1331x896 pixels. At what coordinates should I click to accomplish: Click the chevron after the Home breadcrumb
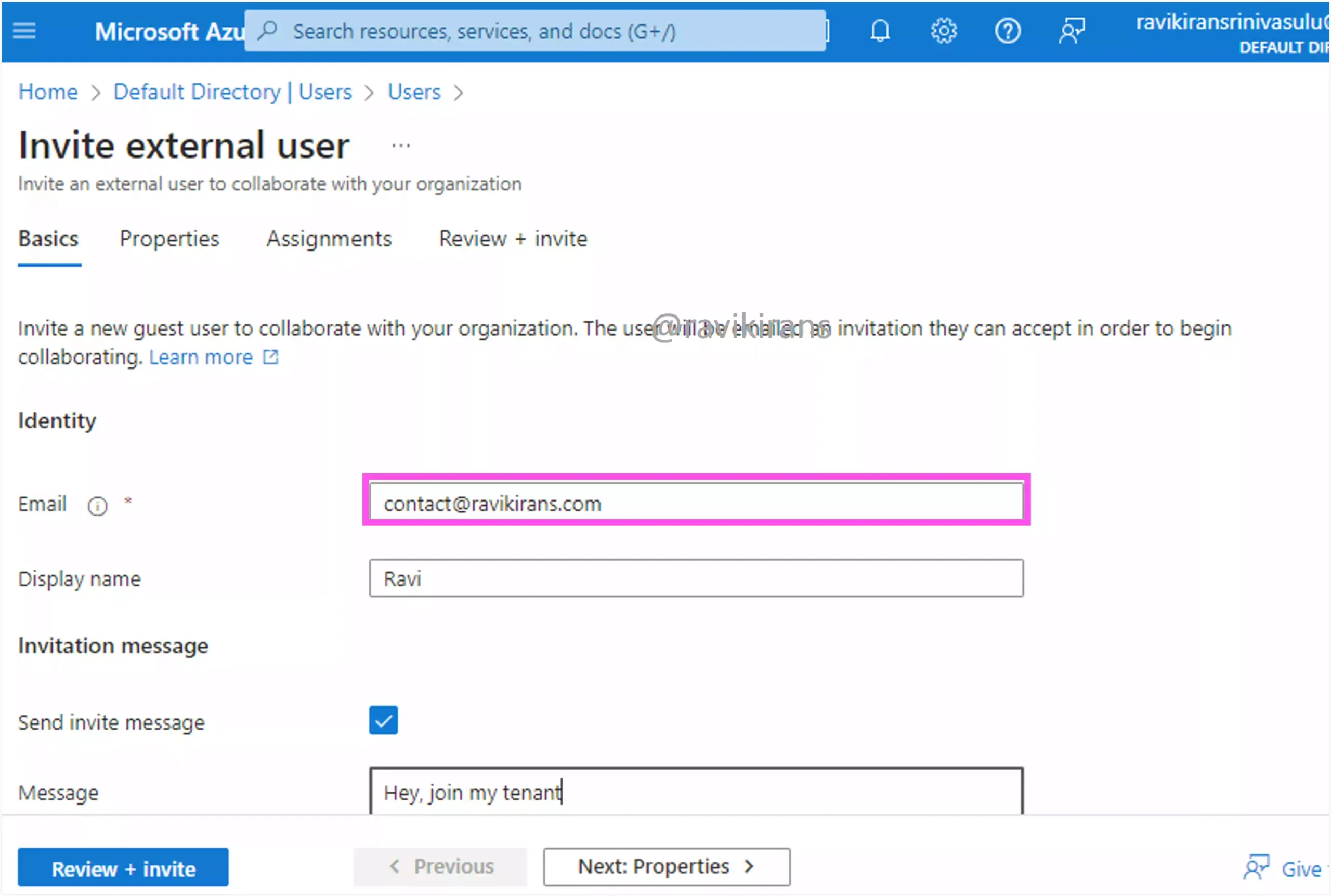(96, 93)
